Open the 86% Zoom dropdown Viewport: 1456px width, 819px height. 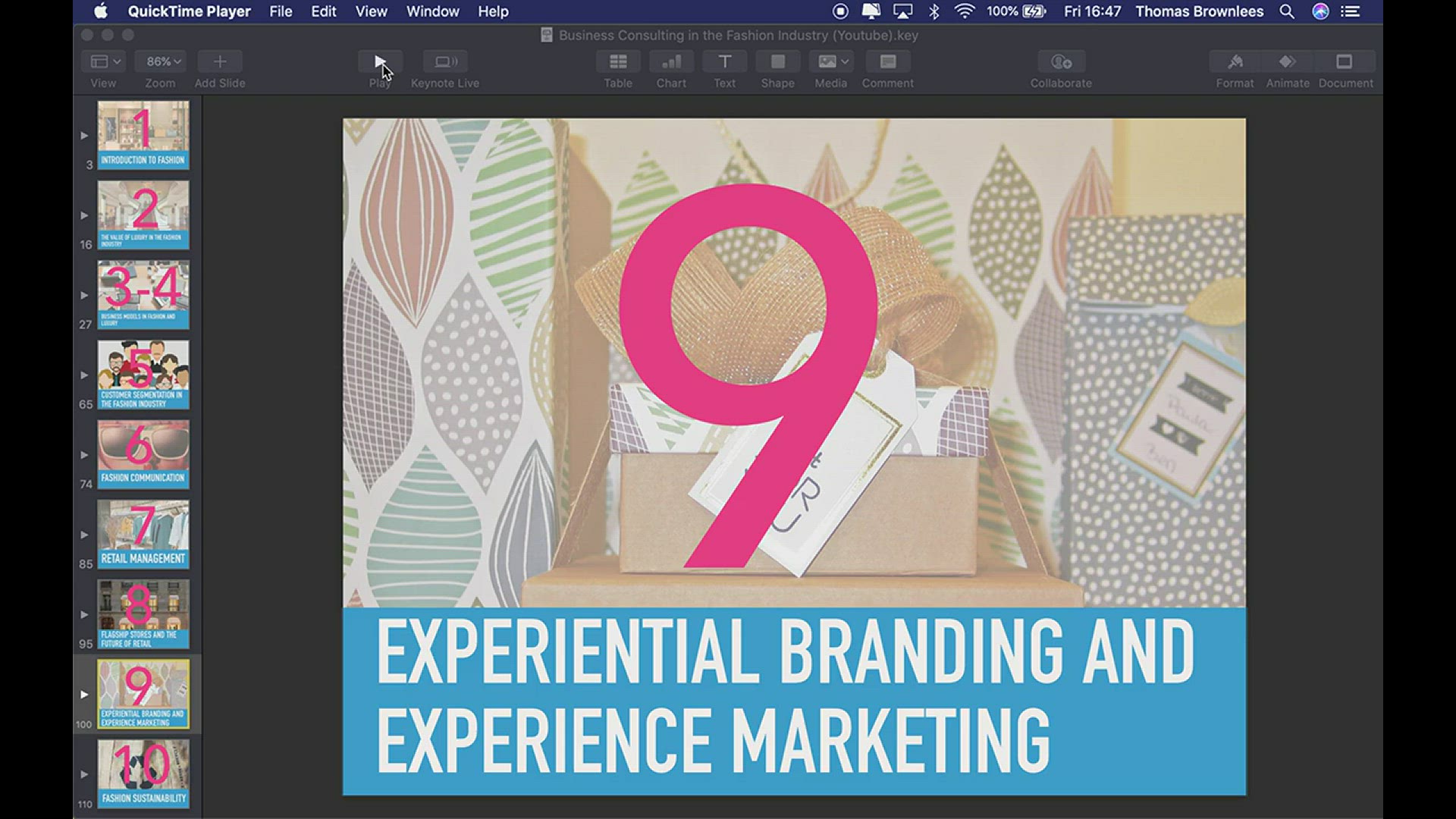tap(162, 62)
